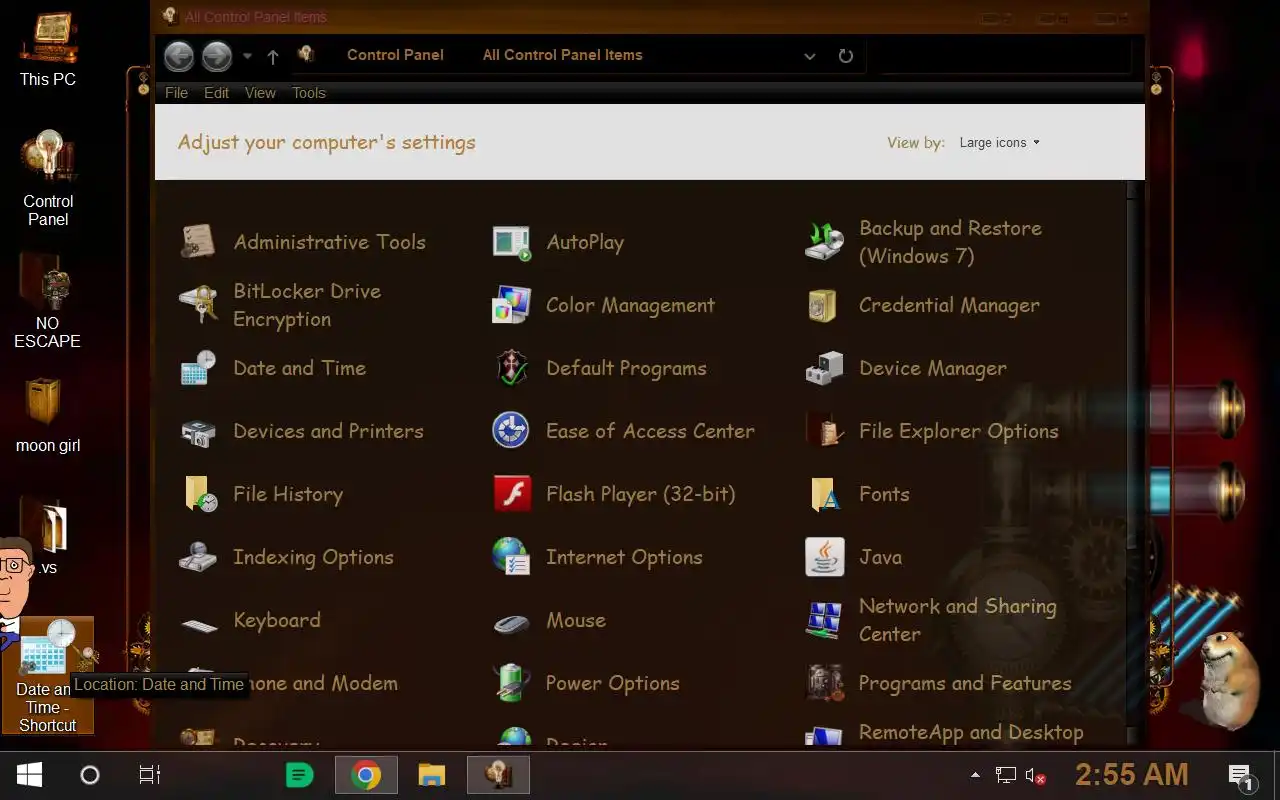Click the muted volume tray icon
This screenshot has width=1280, height=800.
pyautogui.click(x=1035, y=775)
